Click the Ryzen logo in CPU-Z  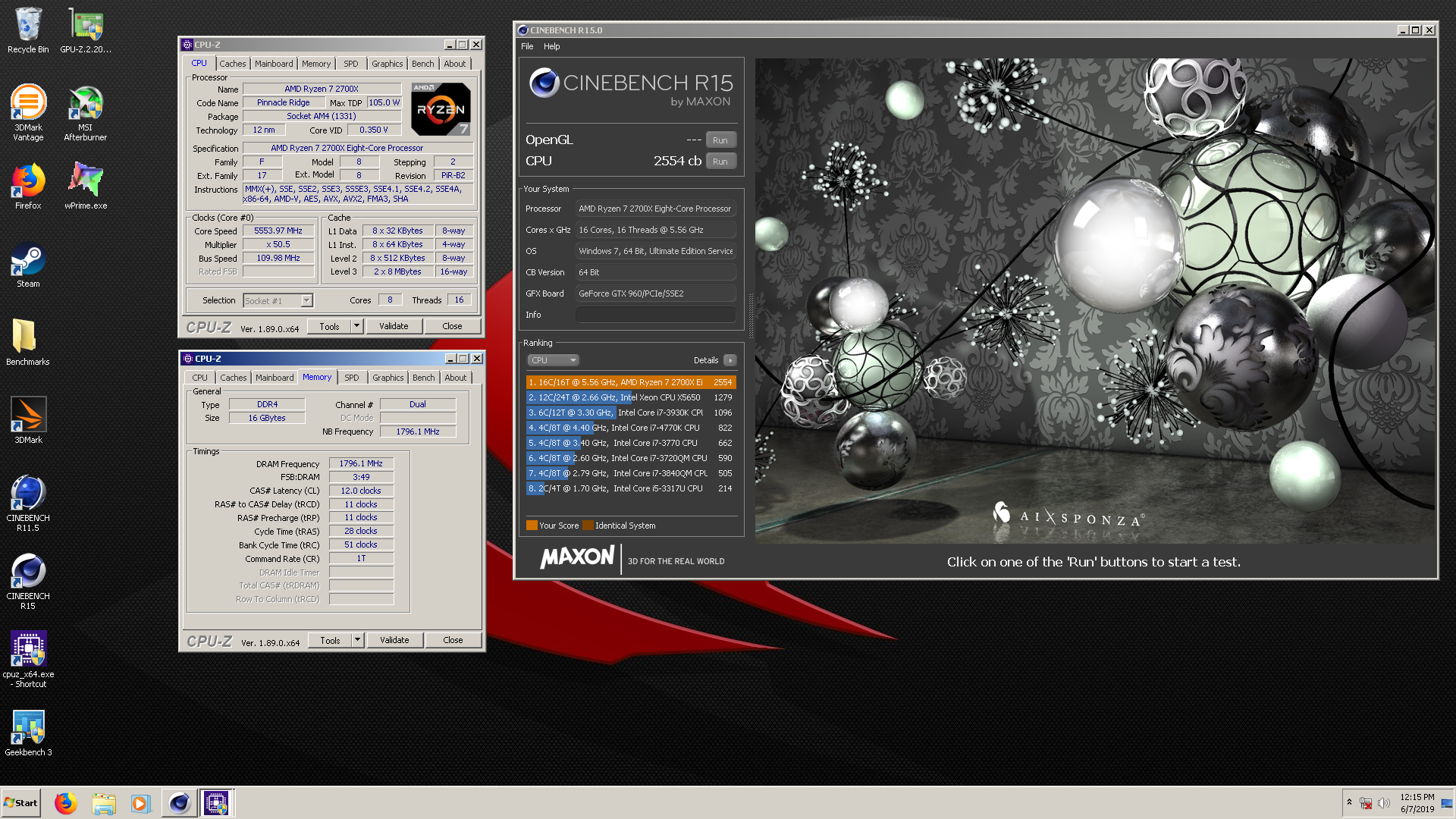click(x=441, y=109)
